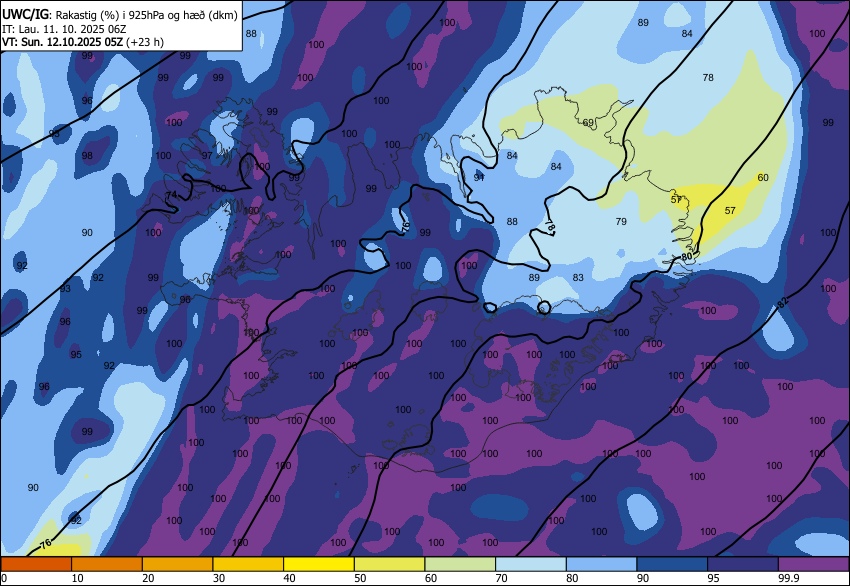
Task: Pick the 95–99.9 dark navy legend swatch
Action: coord(743,564)
